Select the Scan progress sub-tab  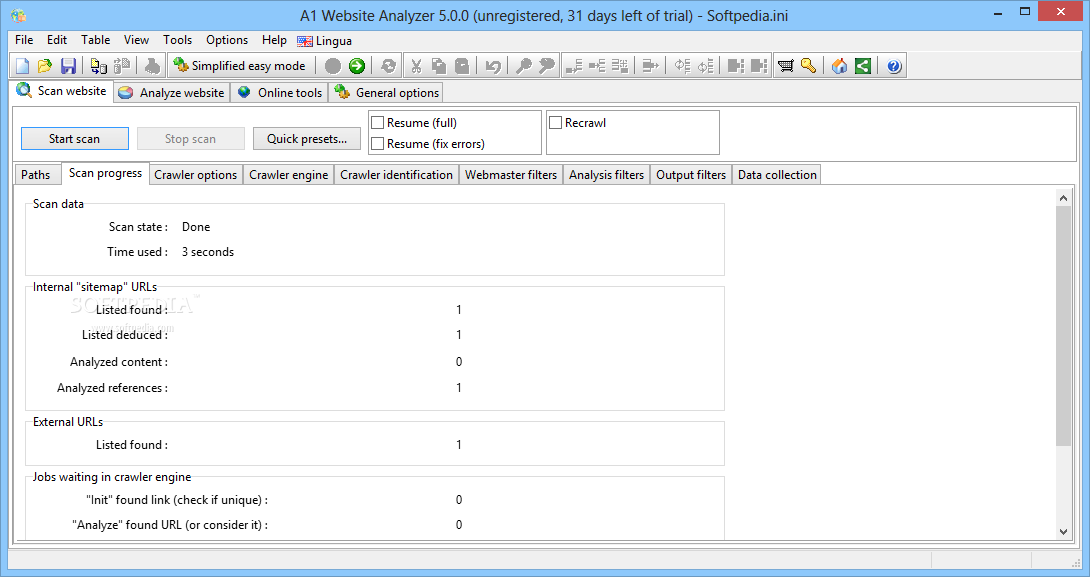click(x=105, y=173)
